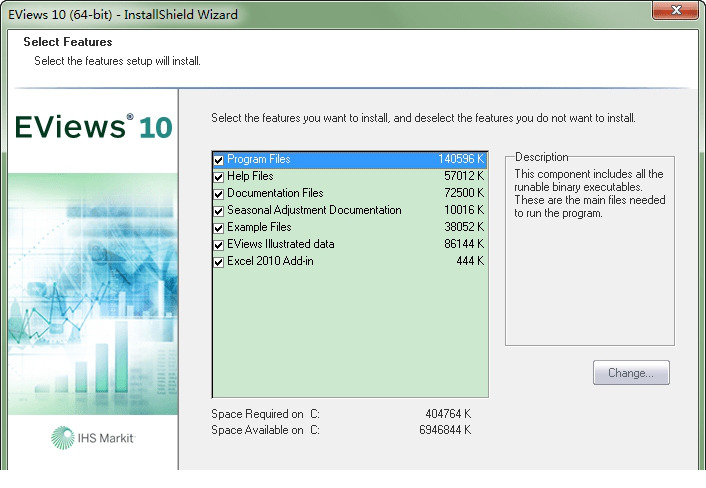Image resolution: width=706 pixels, height=488 pixels.
Task: Click the InstallShield Wizard title bar text
Action: click(x=122, y=14)
